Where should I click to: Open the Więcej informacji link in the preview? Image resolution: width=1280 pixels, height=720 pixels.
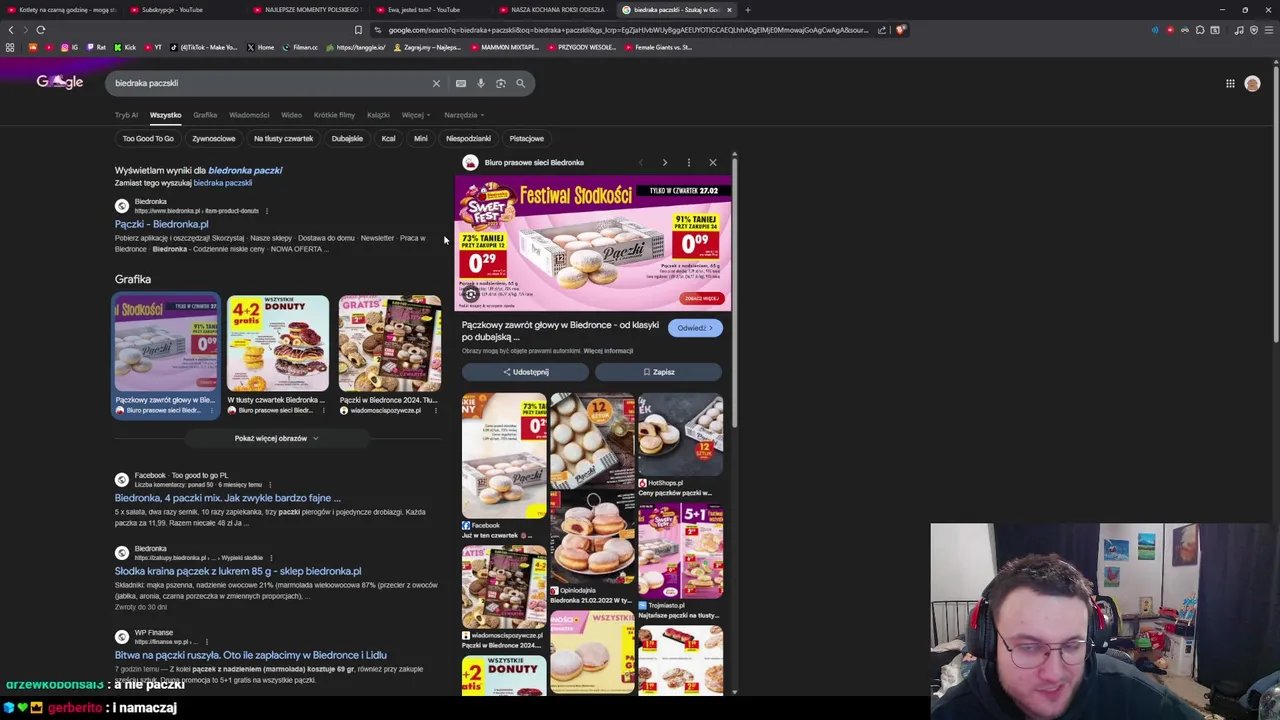(608, 351)
